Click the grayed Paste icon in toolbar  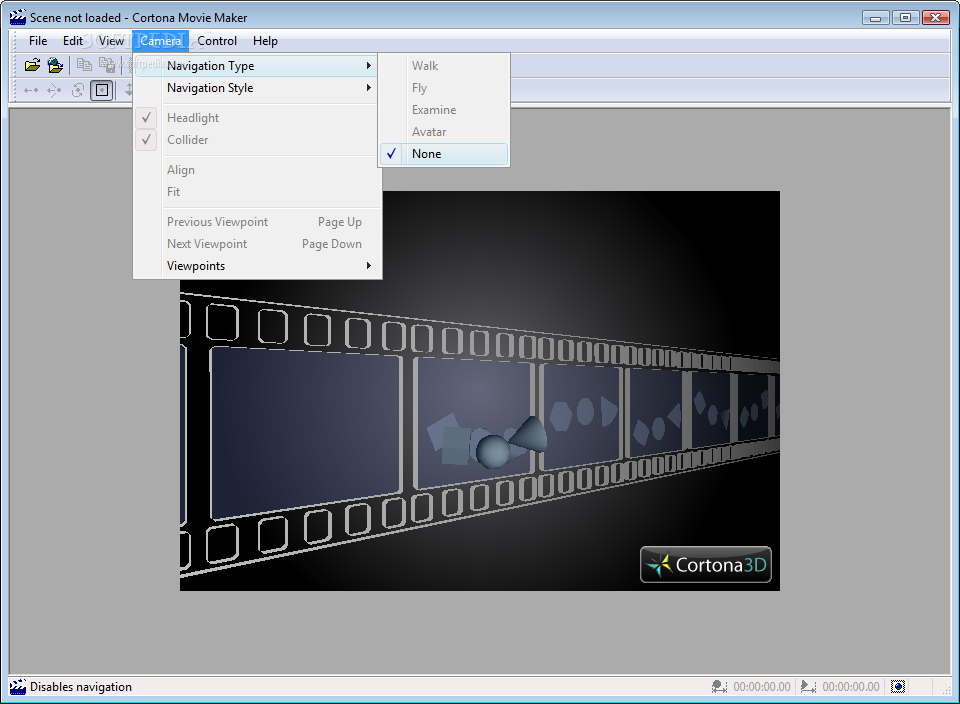pyautogui.click(x=107, y=65)
